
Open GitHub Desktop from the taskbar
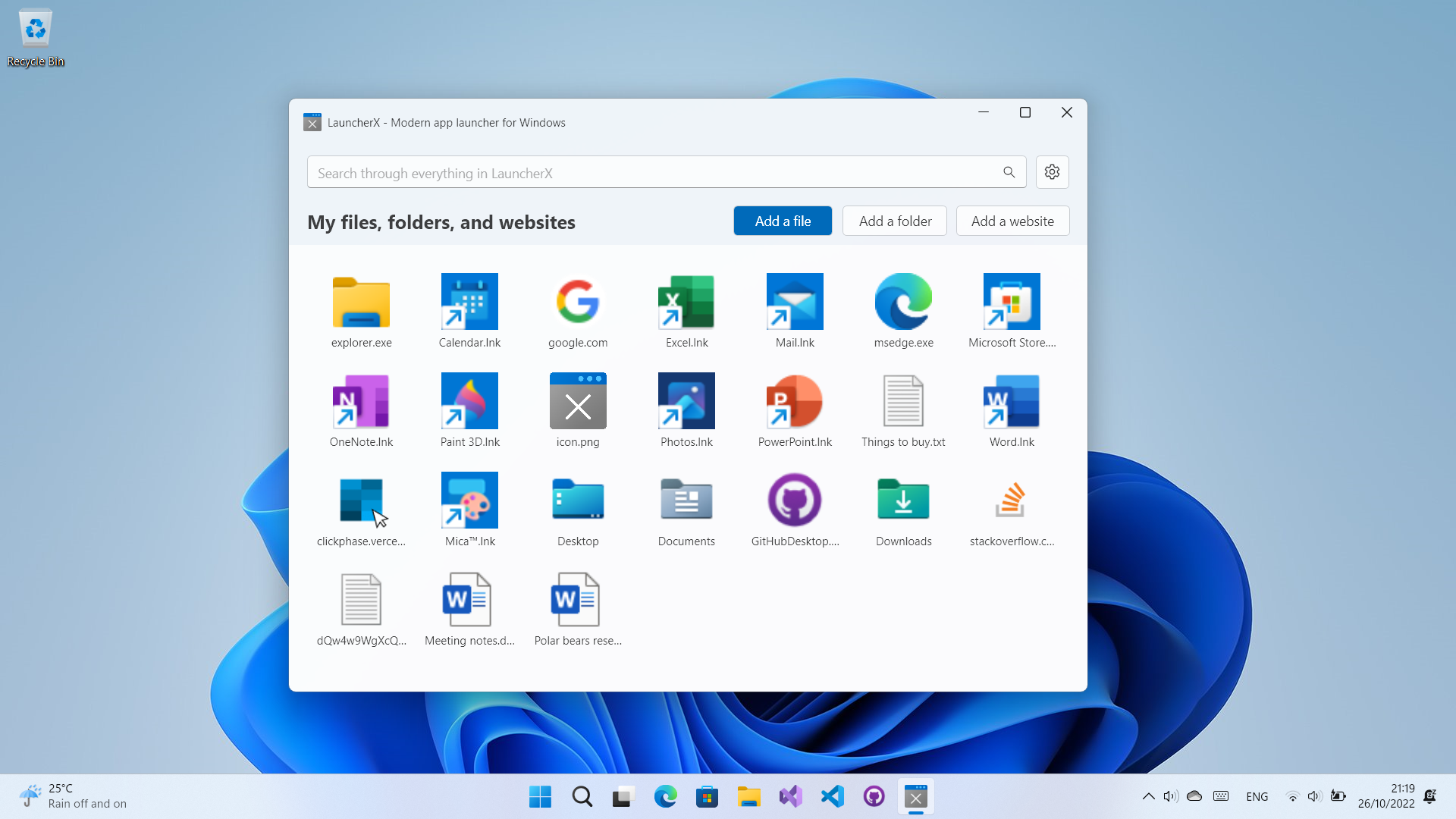(x=874, y=796)
